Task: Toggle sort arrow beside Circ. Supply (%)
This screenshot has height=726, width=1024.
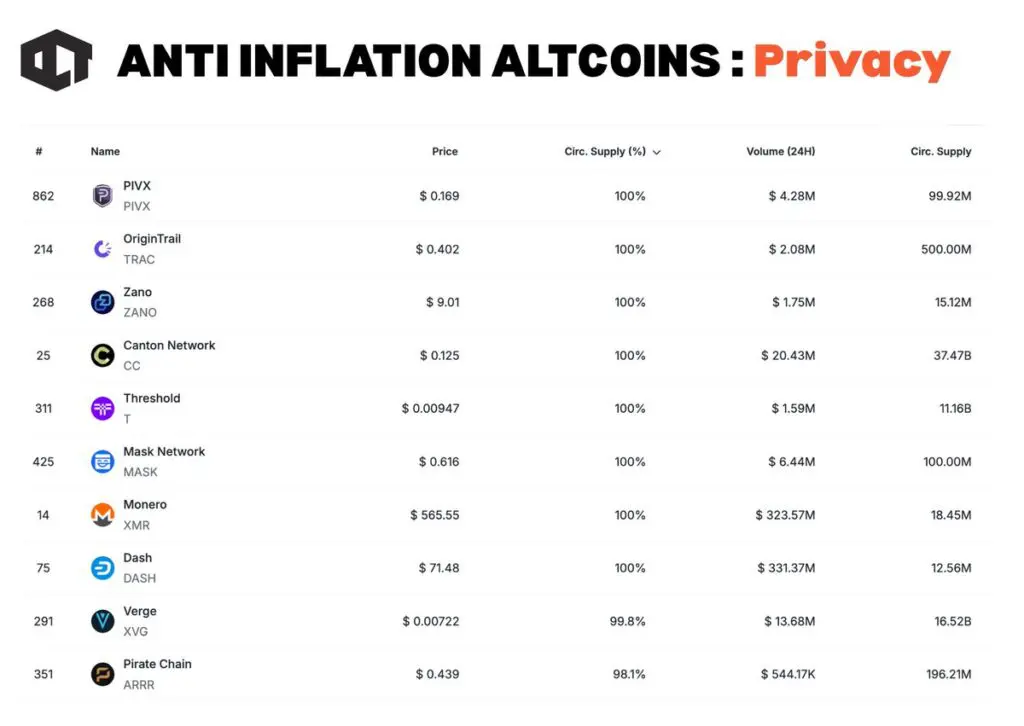Action: coord(657,152)
